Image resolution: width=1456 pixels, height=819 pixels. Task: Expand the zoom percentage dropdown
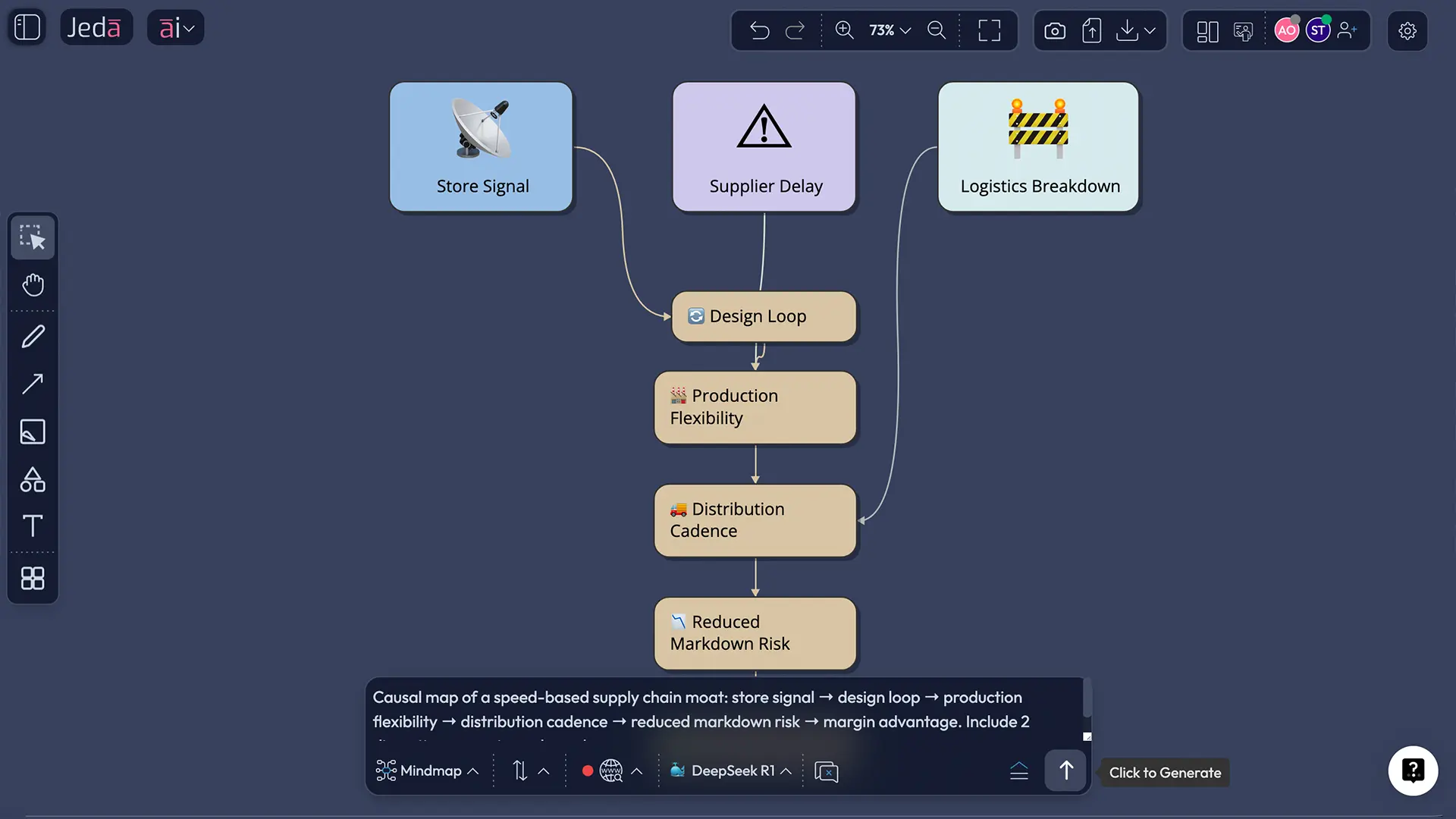click(904, 30)
